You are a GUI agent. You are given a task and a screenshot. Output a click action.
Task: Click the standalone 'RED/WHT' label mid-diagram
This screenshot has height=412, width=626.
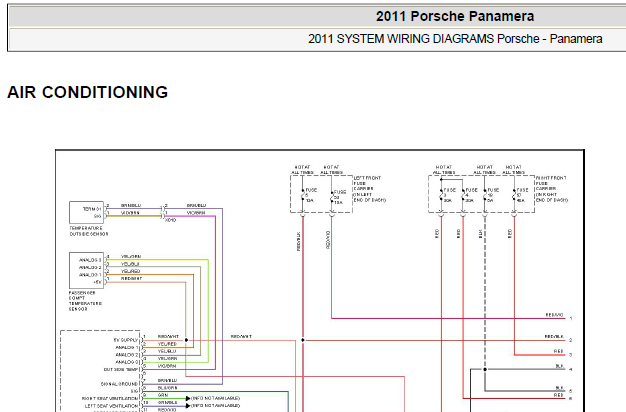tap(241, 337)
